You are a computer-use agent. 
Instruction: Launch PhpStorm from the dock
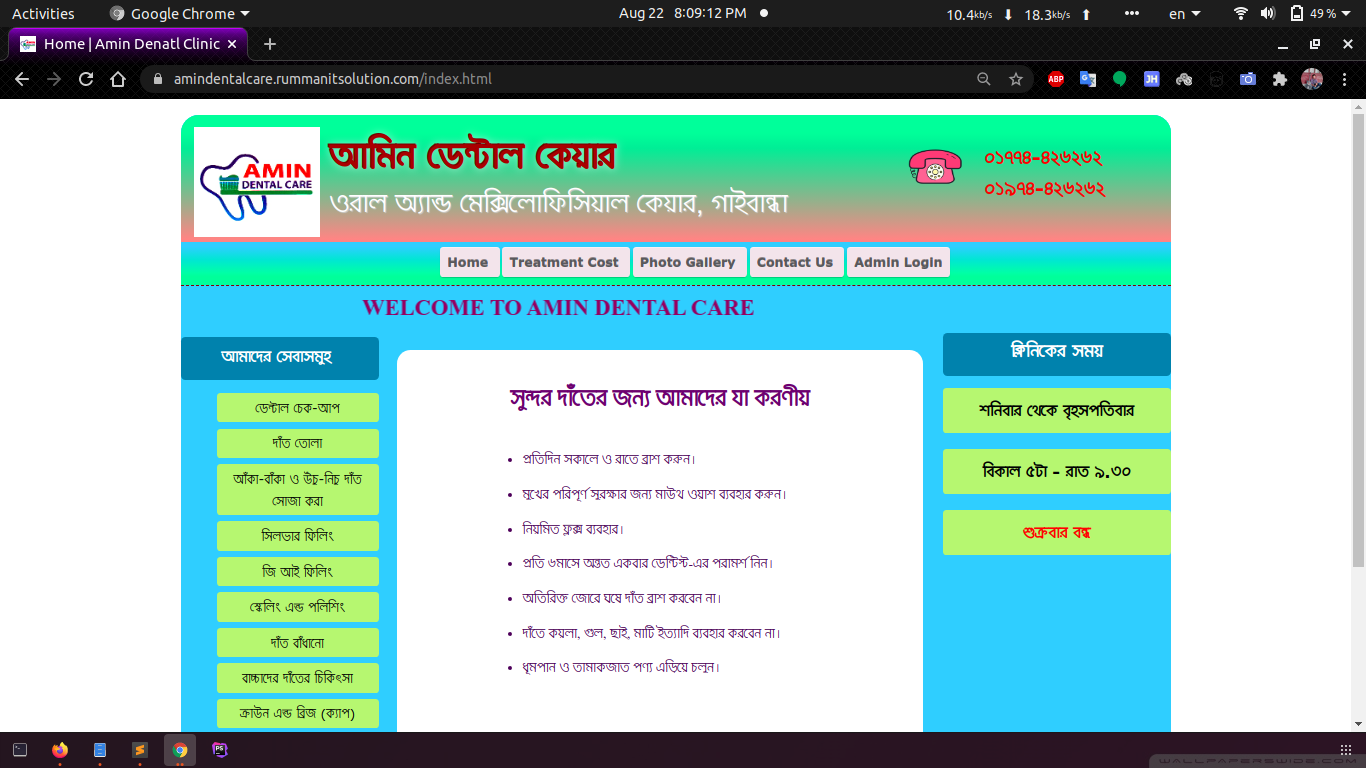[220, 749]
